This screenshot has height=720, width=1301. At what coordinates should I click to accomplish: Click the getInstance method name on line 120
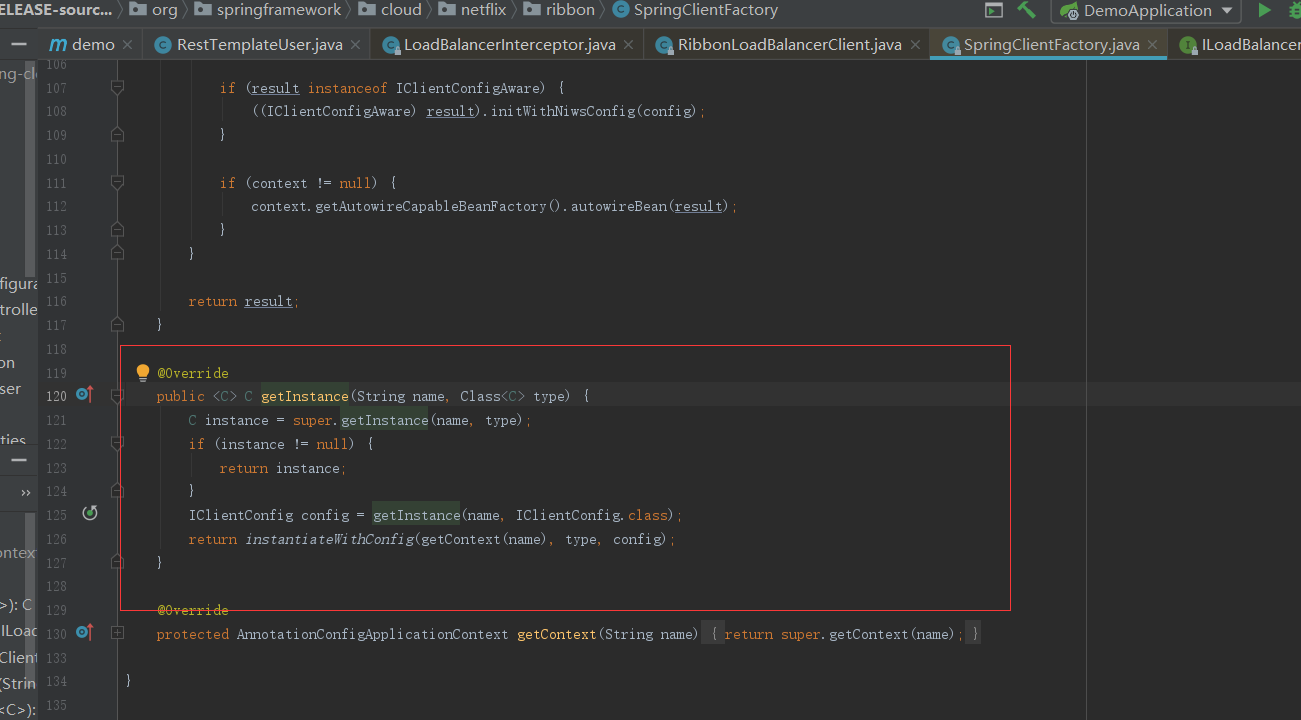[305, 396]
